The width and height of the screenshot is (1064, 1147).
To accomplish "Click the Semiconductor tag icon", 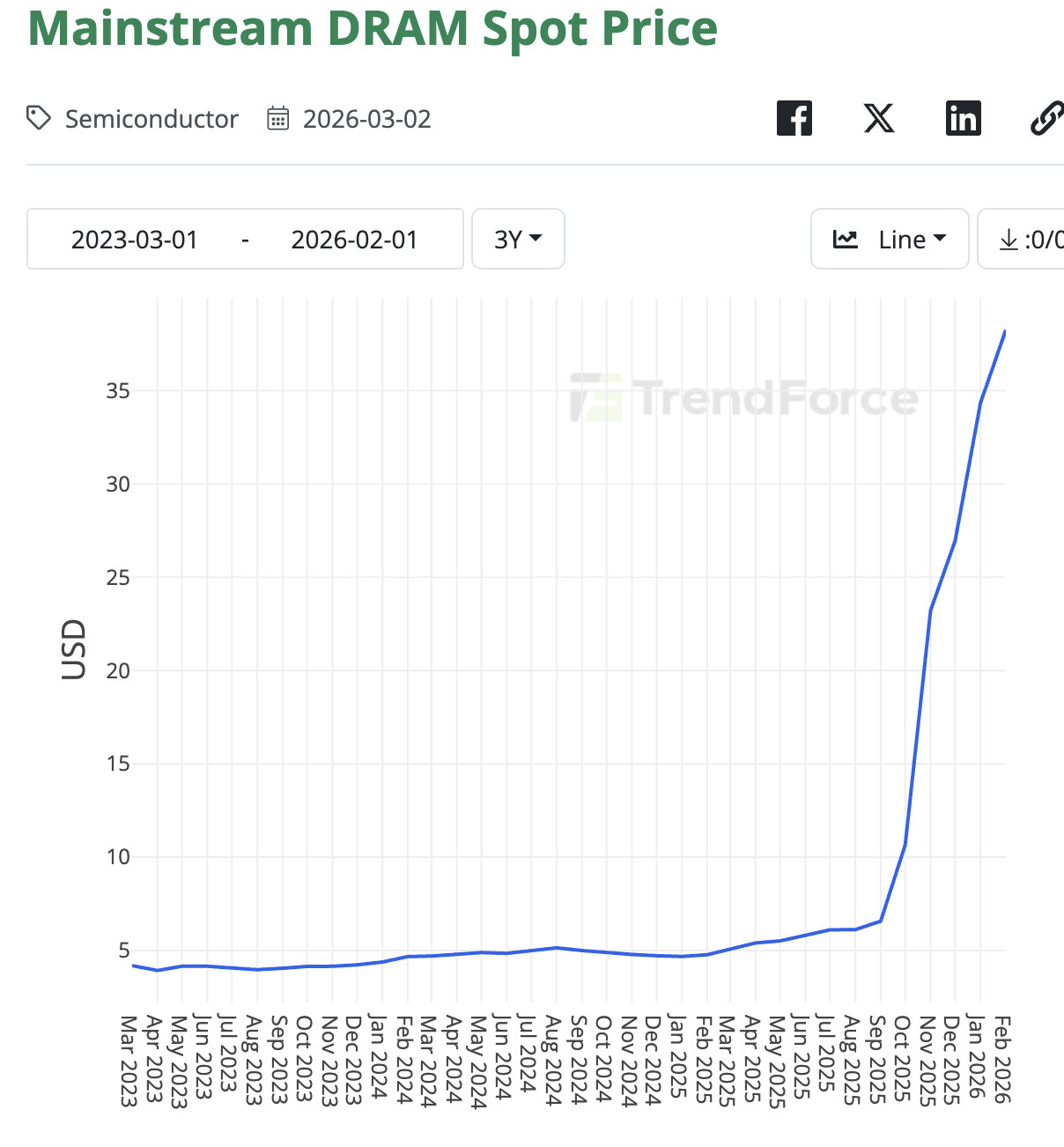I will click(39, 118).
